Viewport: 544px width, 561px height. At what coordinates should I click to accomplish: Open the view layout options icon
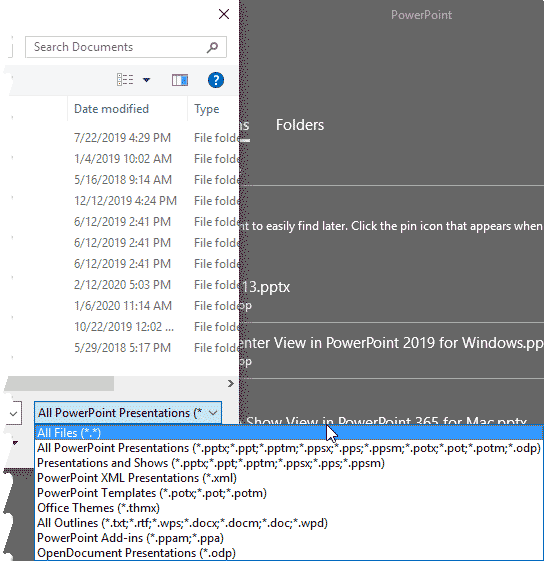coord(125,80)
